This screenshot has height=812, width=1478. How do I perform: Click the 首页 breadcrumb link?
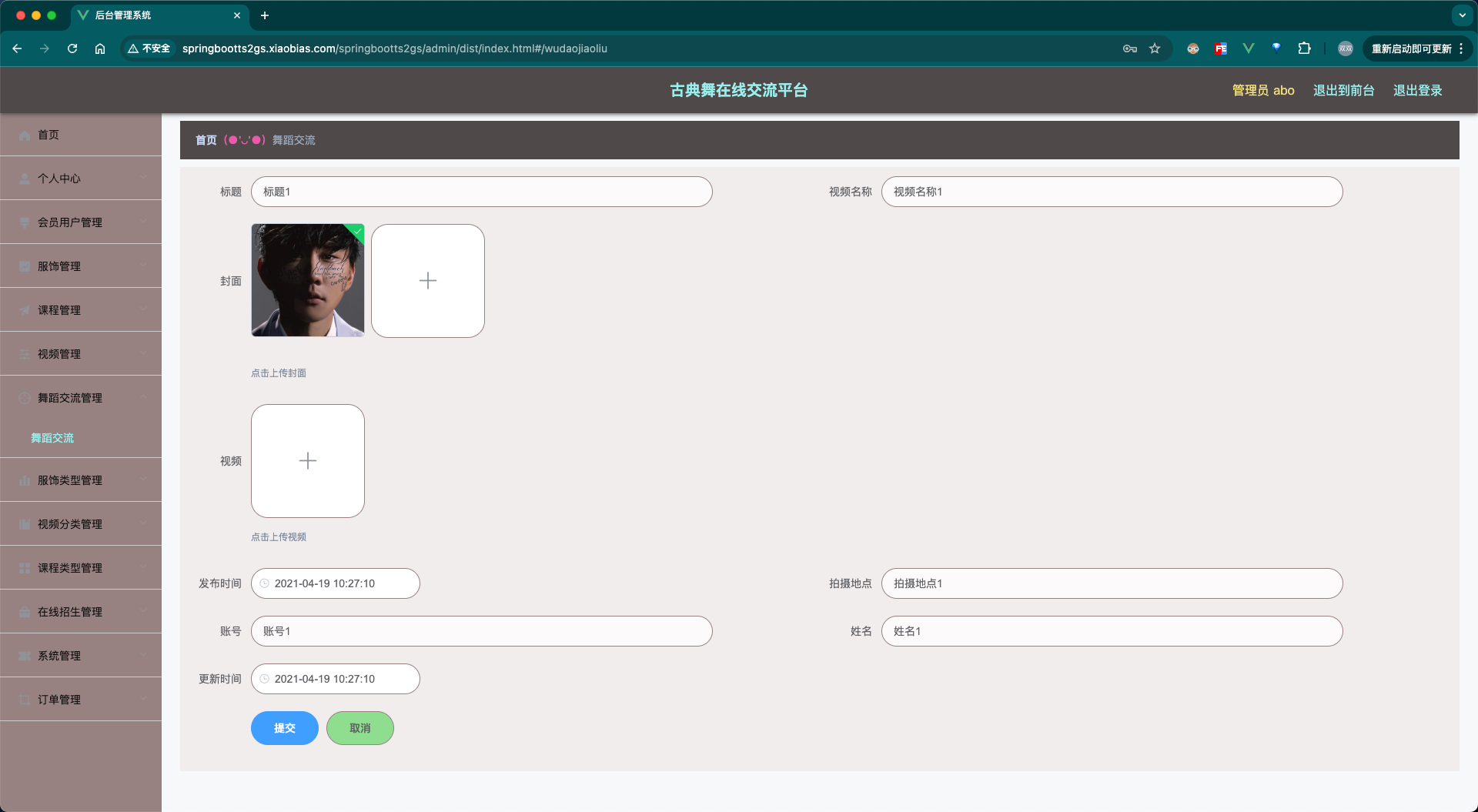pyautogui.click(x=206, y=140)
